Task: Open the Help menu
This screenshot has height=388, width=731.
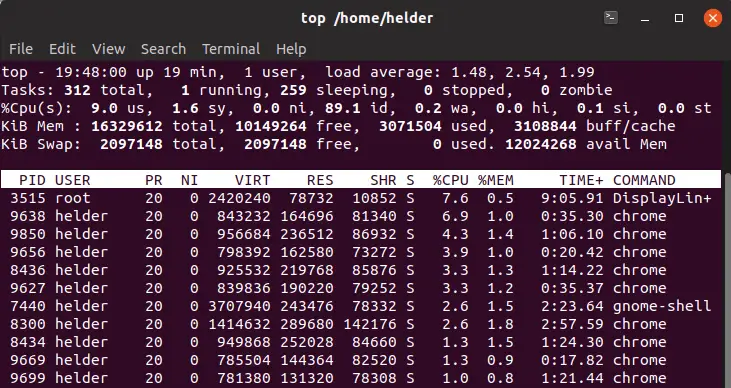Action: pyautogui.click(x=291, y=49)
